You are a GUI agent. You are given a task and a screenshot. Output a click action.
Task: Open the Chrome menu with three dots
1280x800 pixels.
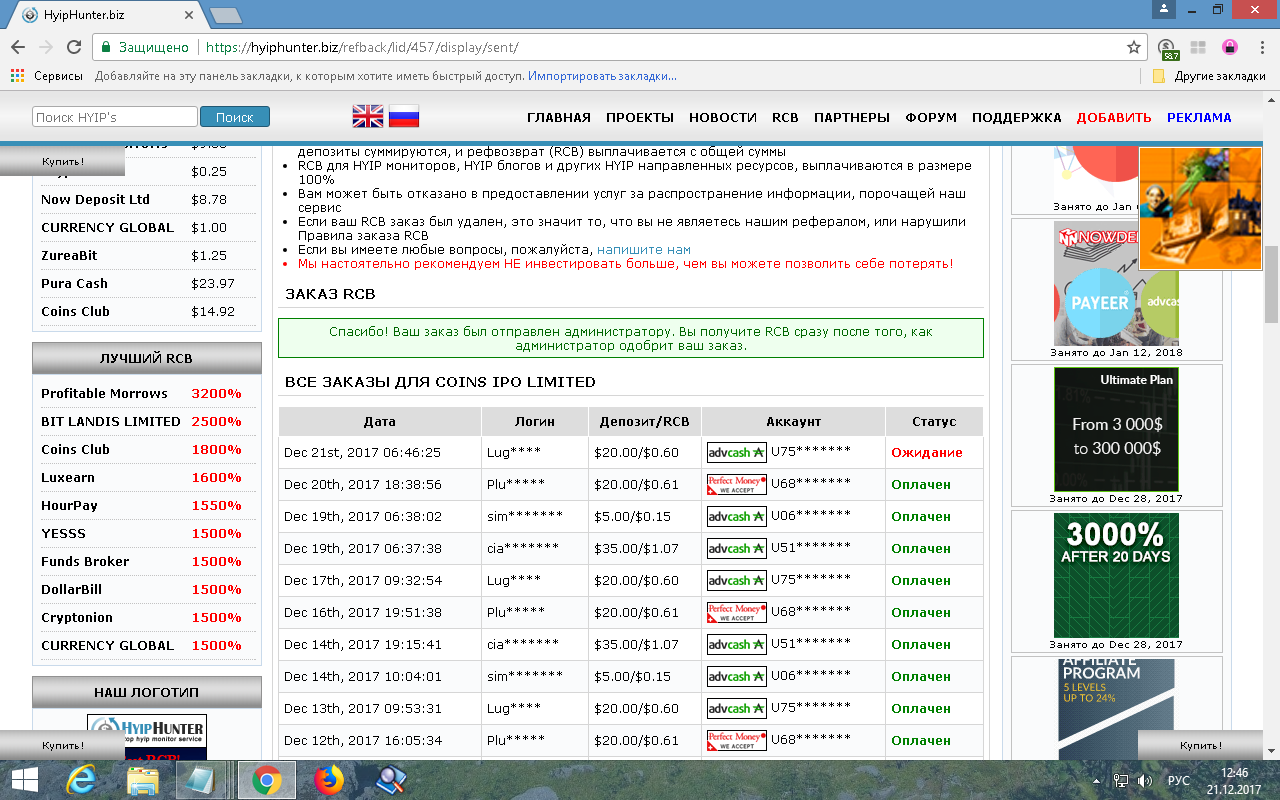1259,47
